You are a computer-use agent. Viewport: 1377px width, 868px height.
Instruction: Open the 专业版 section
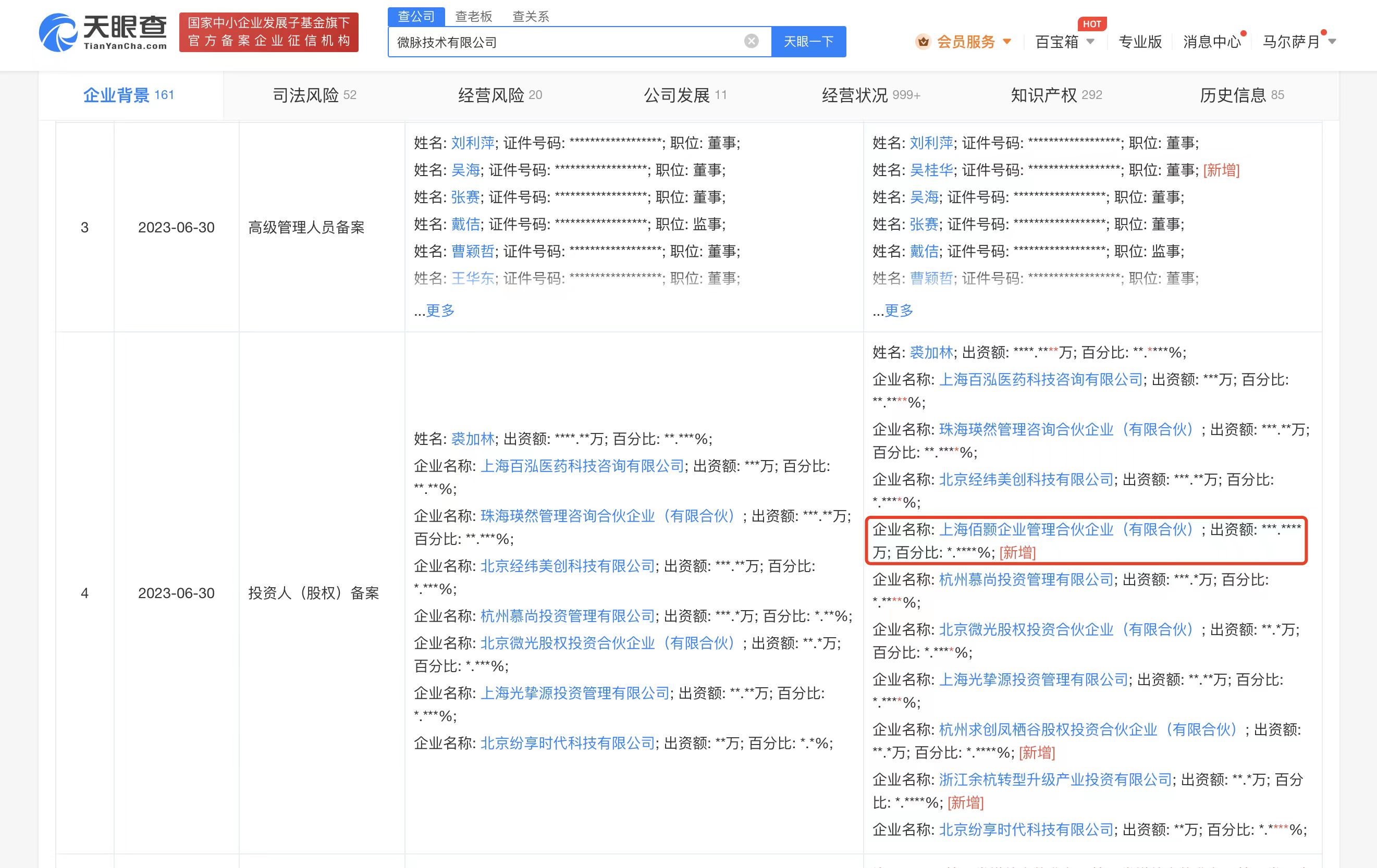tap(1140, 42)
